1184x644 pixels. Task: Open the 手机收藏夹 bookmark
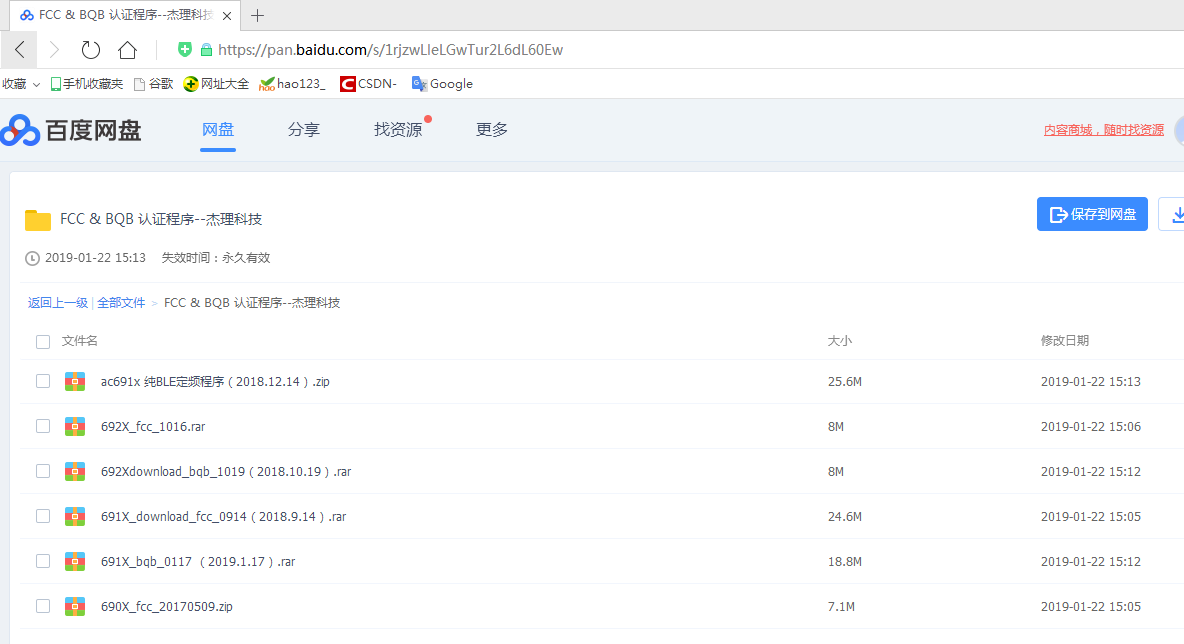[86, 84]
